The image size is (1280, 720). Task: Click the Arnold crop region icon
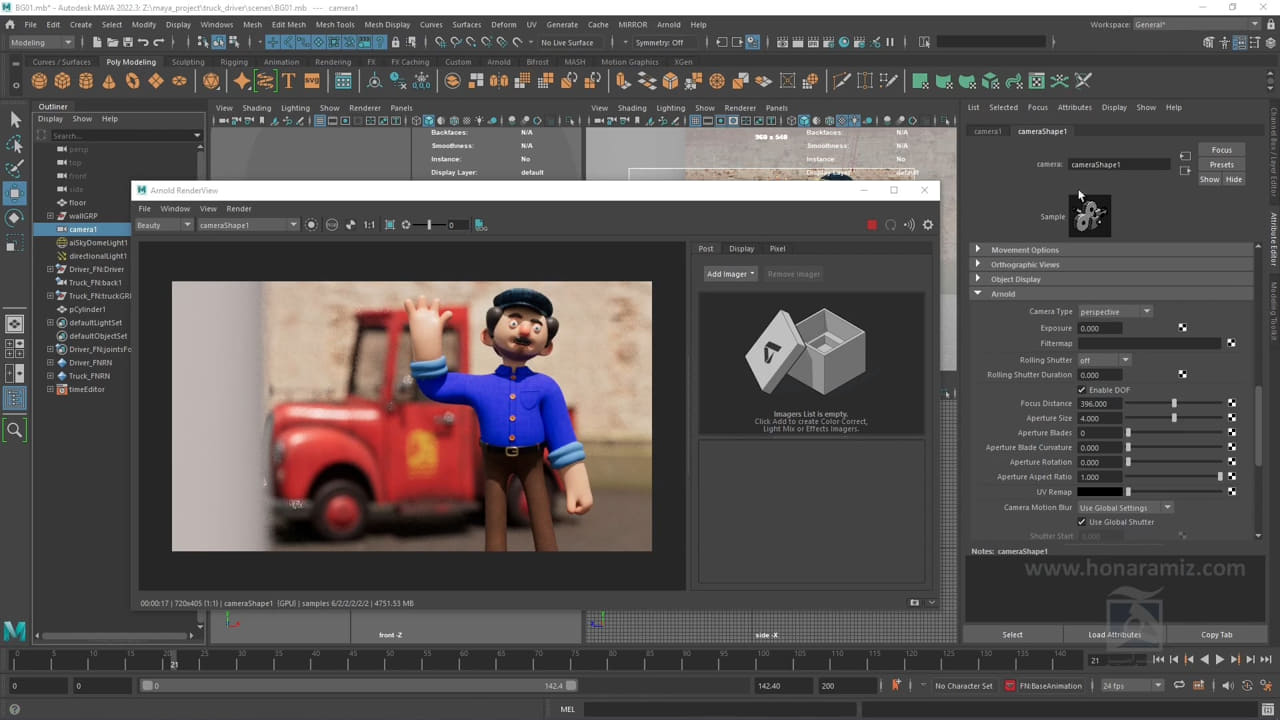pyautogui.click(x=389, y=225)
